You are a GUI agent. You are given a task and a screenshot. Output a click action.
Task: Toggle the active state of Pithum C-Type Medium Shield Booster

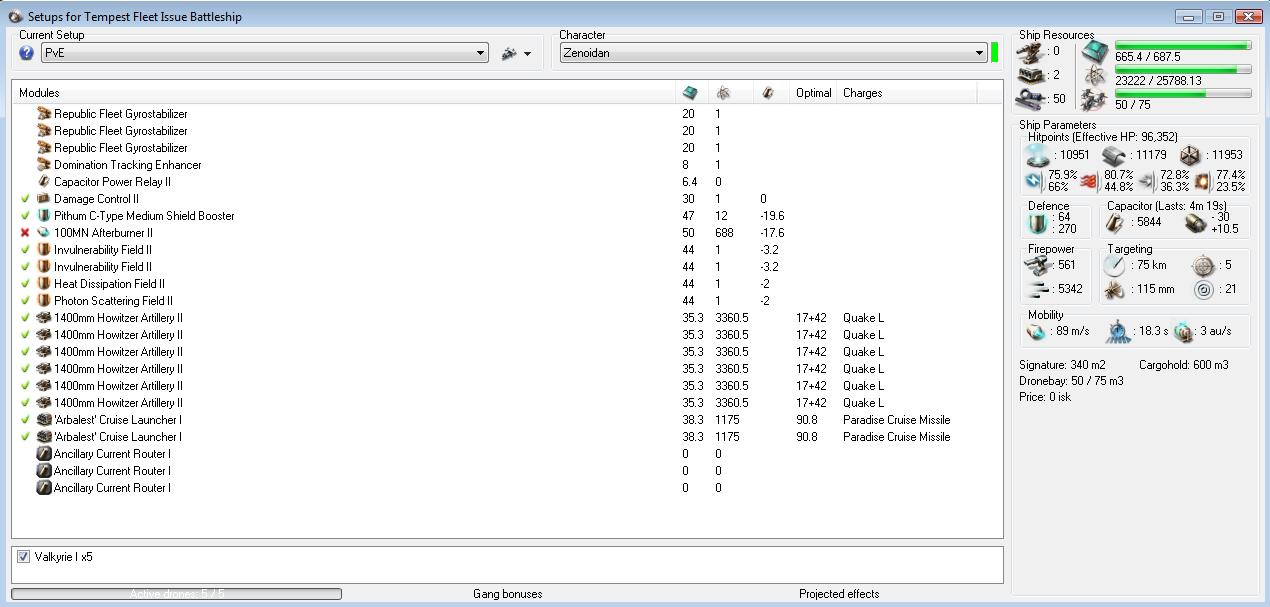[x=25, y=216]
